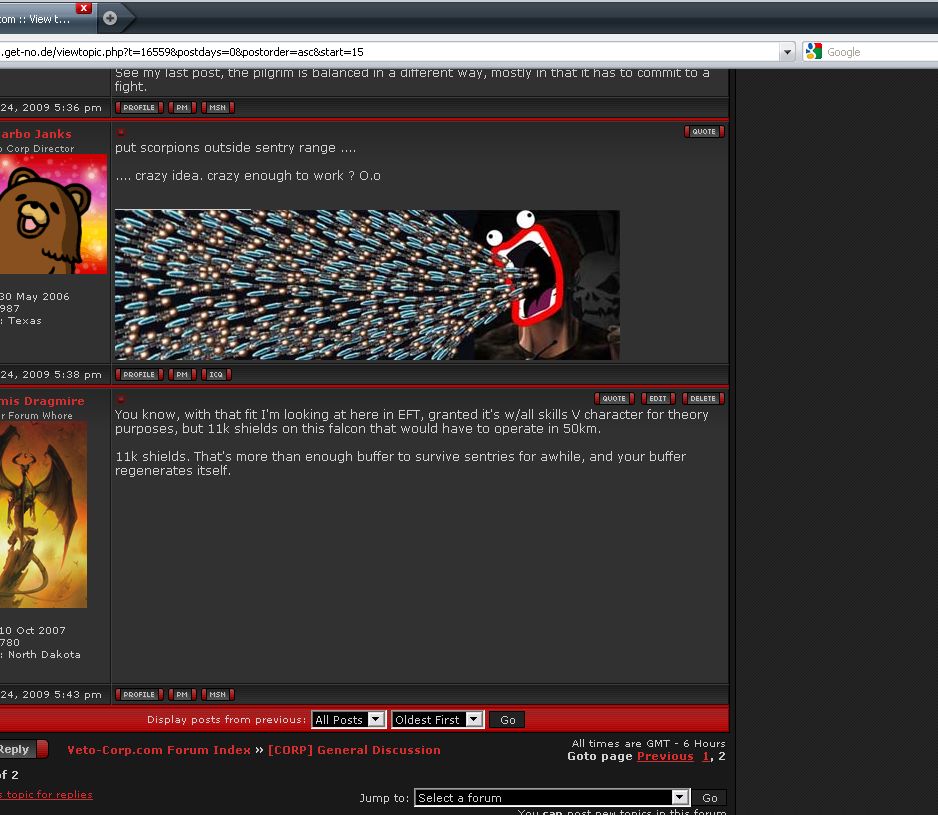Screen dimensions: 938x815
Task: Send PM to the 5:43 pm poster
Action: click(182, 695)
